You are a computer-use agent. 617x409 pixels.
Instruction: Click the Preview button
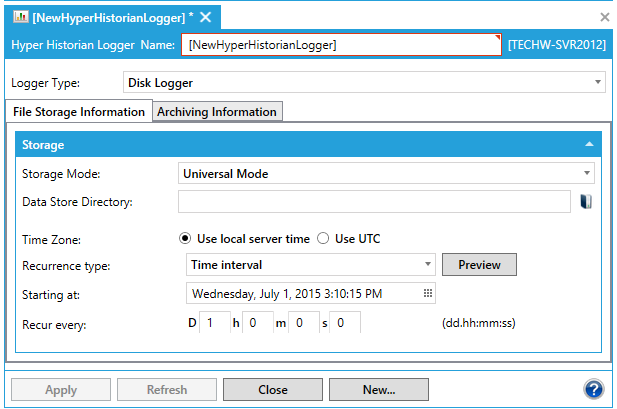tap(479, 265)
